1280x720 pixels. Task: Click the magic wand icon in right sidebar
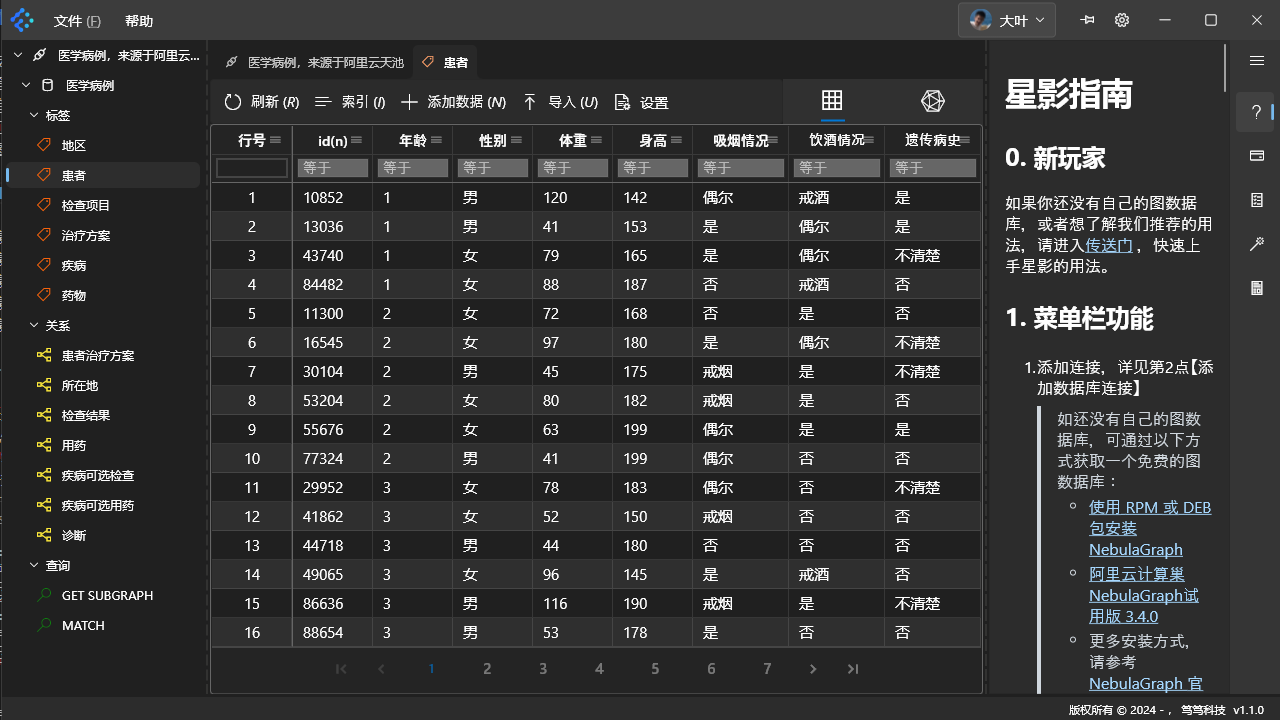click(1256, 243)
